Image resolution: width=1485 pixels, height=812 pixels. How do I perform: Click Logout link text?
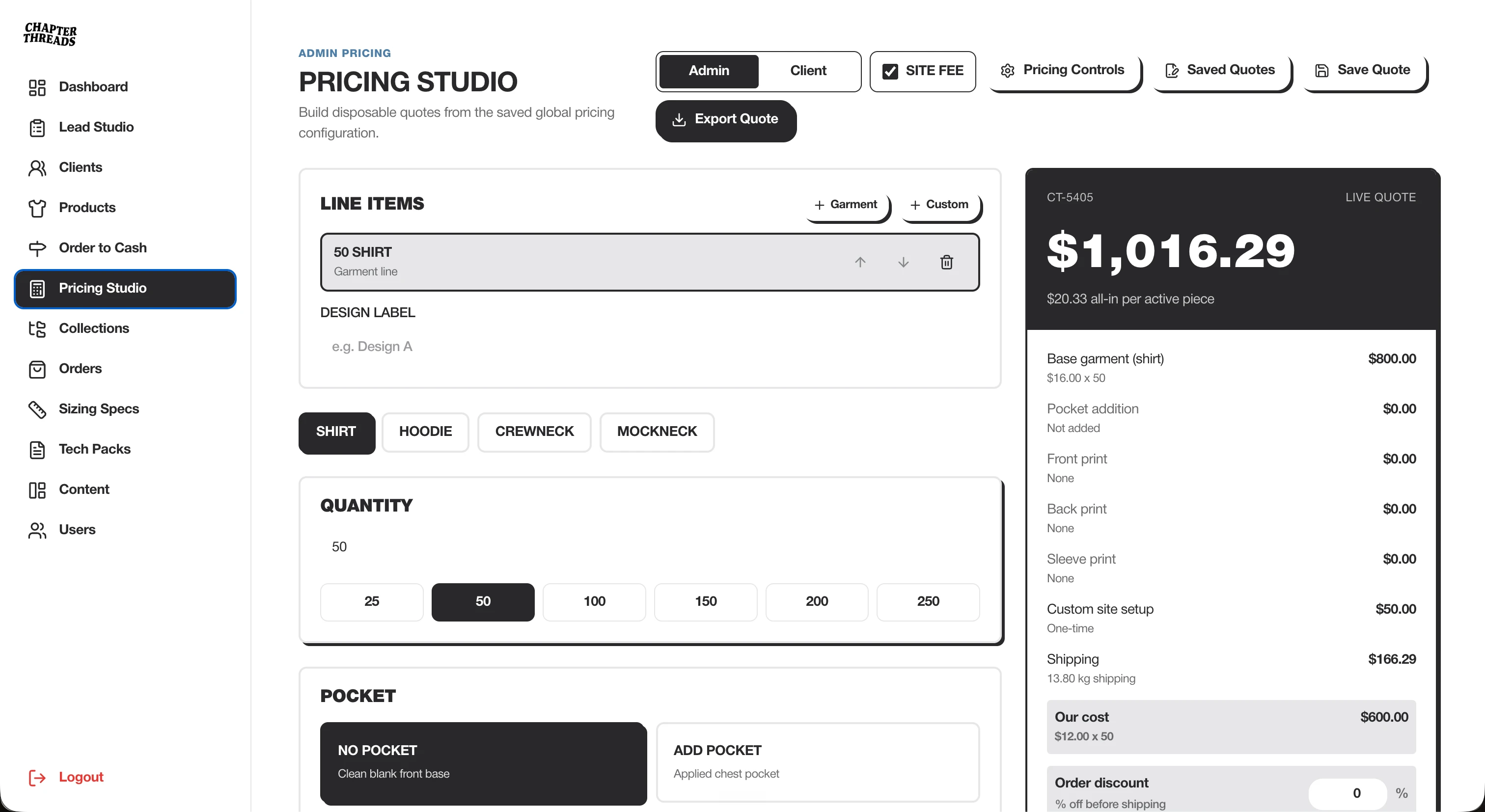point(81,777)
